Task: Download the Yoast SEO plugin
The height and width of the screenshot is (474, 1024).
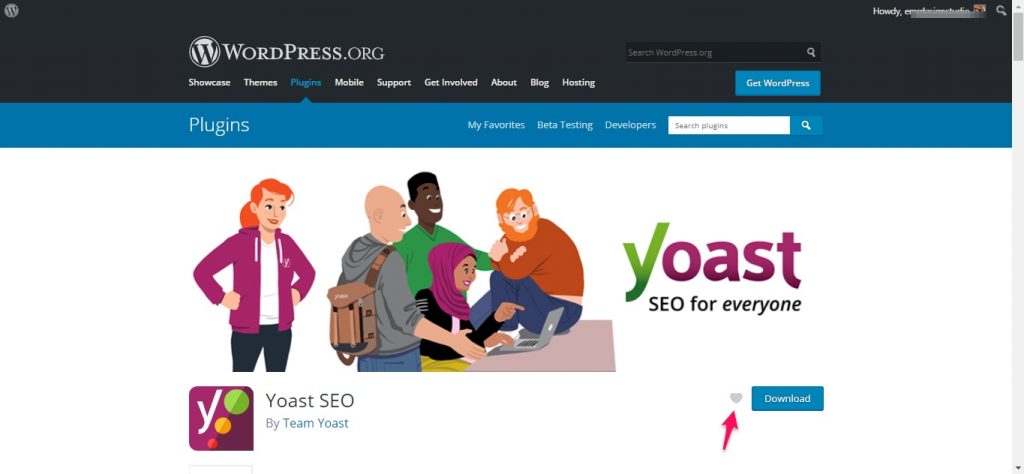Action: (788, 398)
